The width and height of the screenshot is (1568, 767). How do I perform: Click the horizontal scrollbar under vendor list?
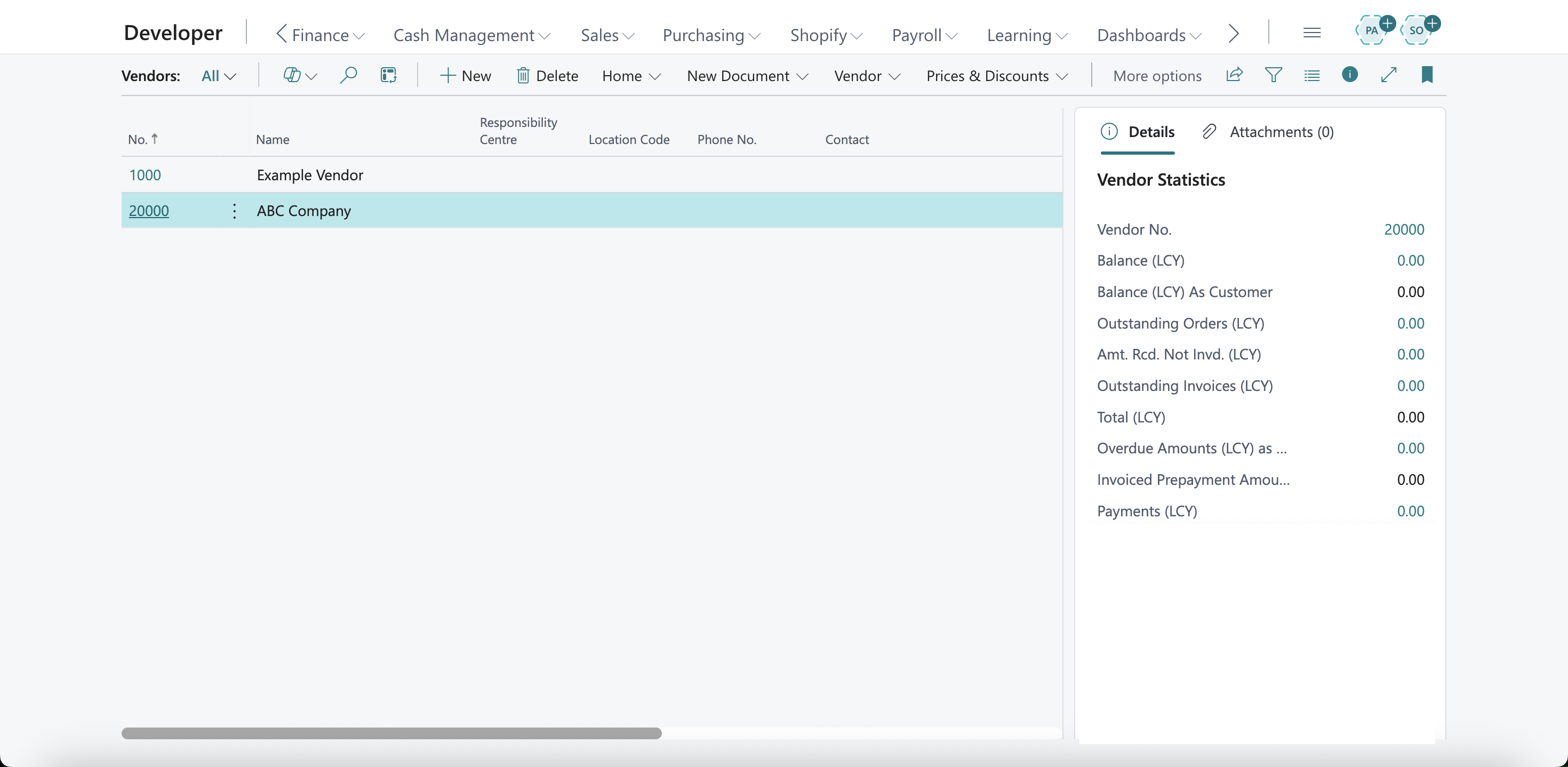[x=391, y=733]
